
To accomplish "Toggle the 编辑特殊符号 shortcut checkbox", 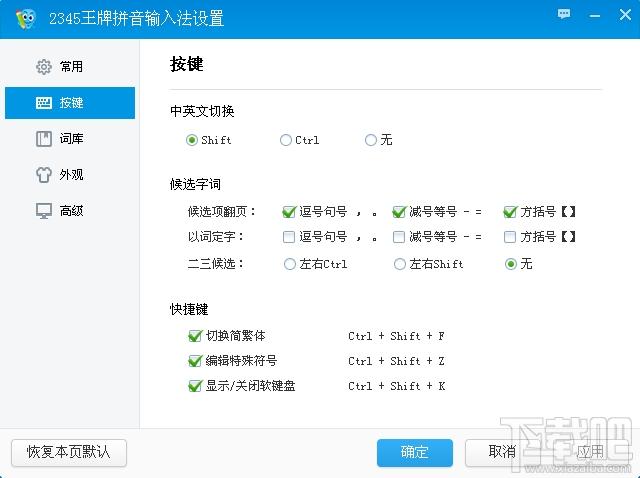I will coord(195,361).
